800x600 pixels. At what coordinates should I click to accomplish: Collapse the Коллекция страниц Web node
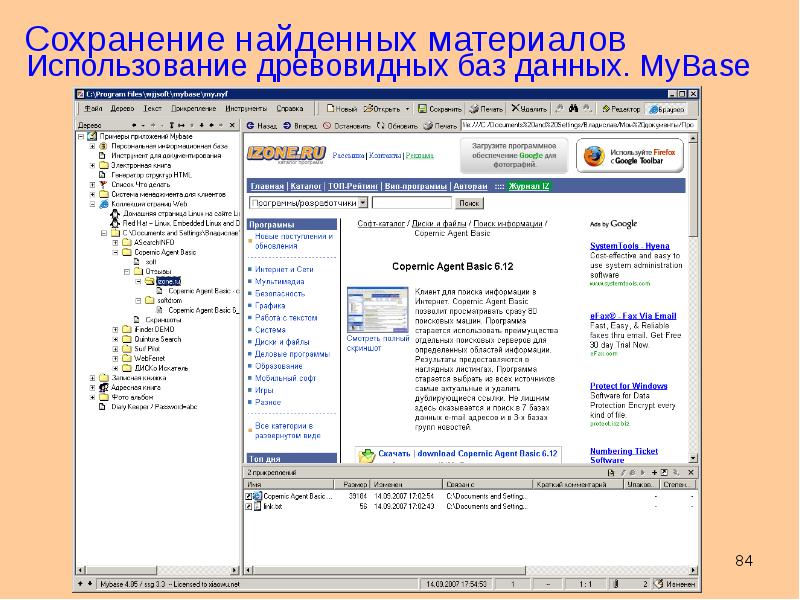[92, 203]
